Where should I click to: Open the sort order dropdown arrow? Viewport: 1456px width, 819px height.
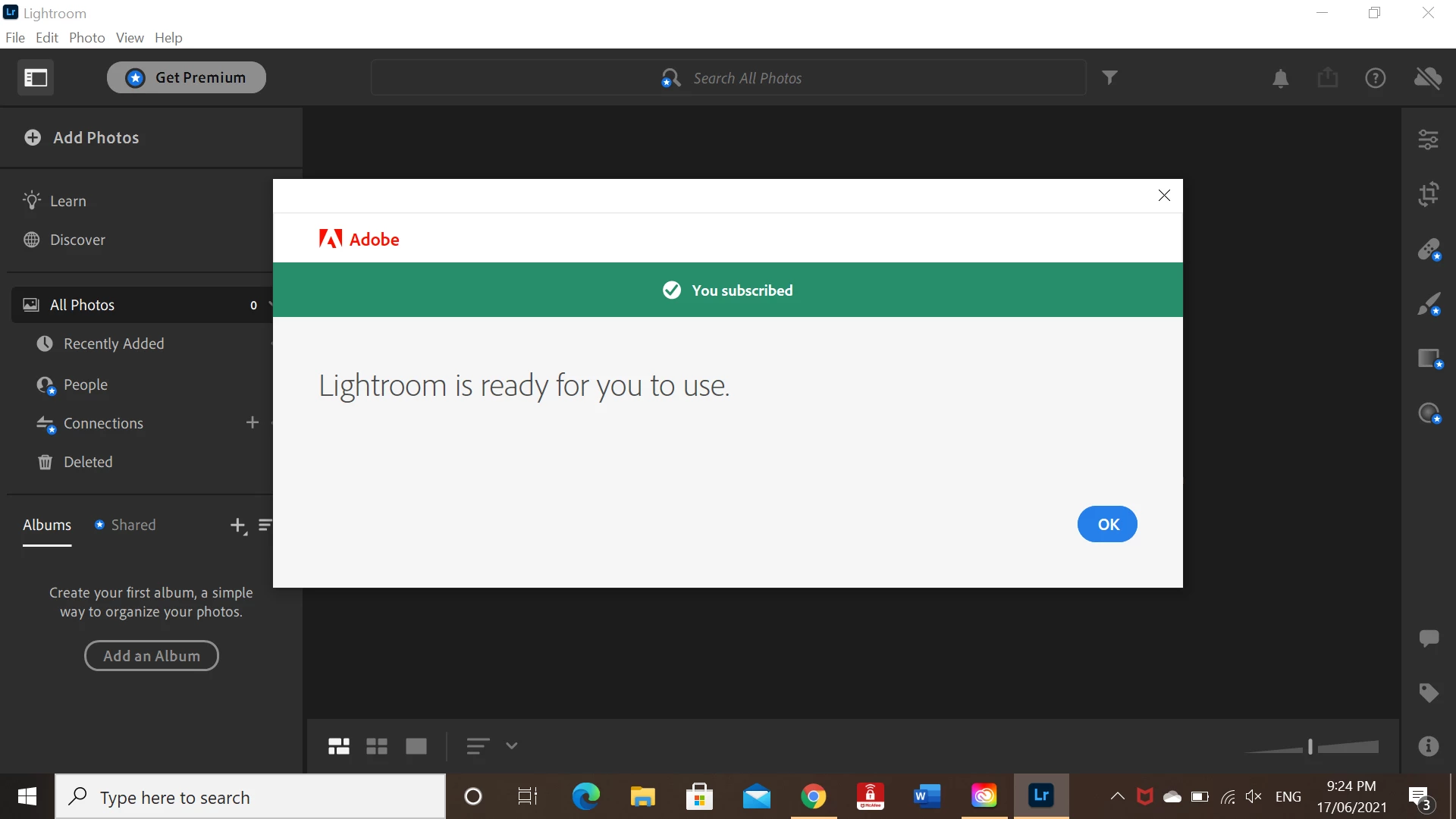pyautogui.click(x=512, y=746)
